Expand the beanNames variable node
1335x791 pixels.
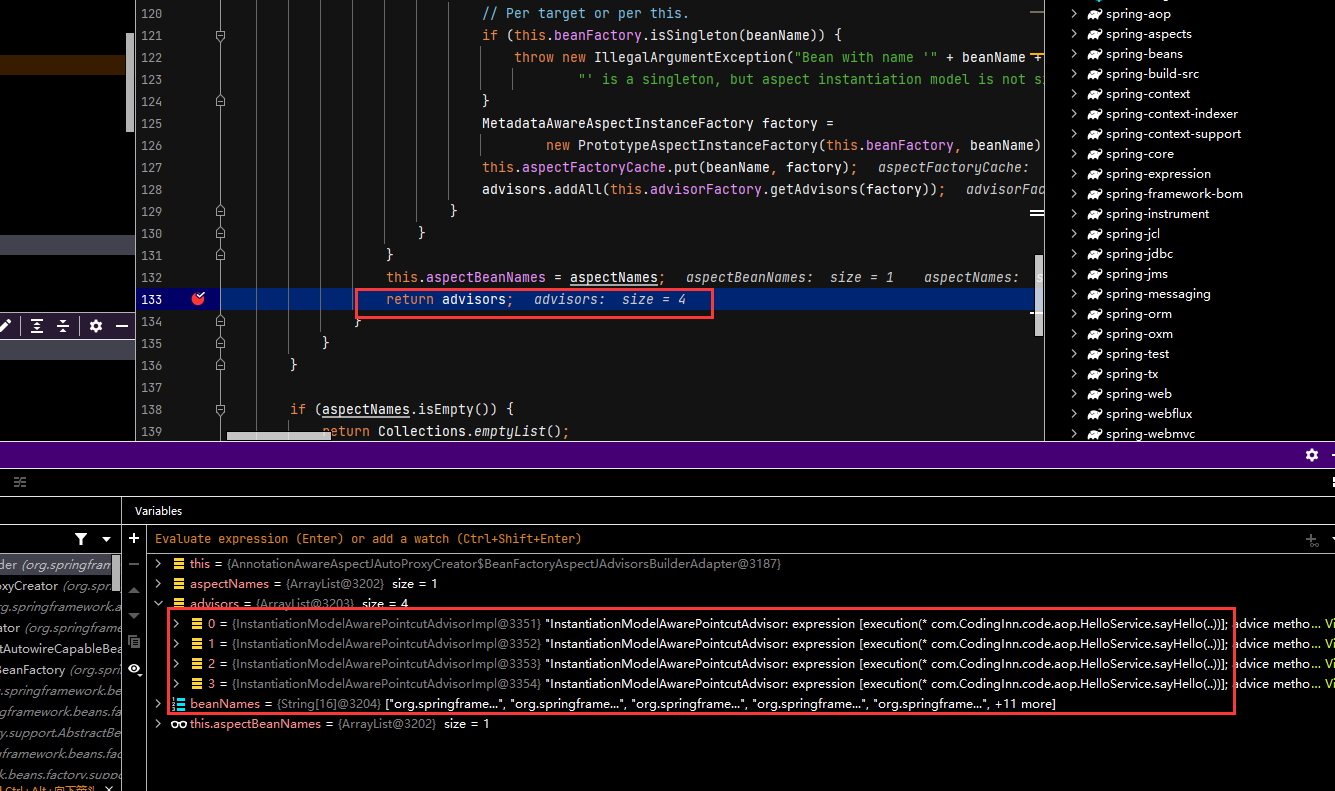[x=158, y=704]
